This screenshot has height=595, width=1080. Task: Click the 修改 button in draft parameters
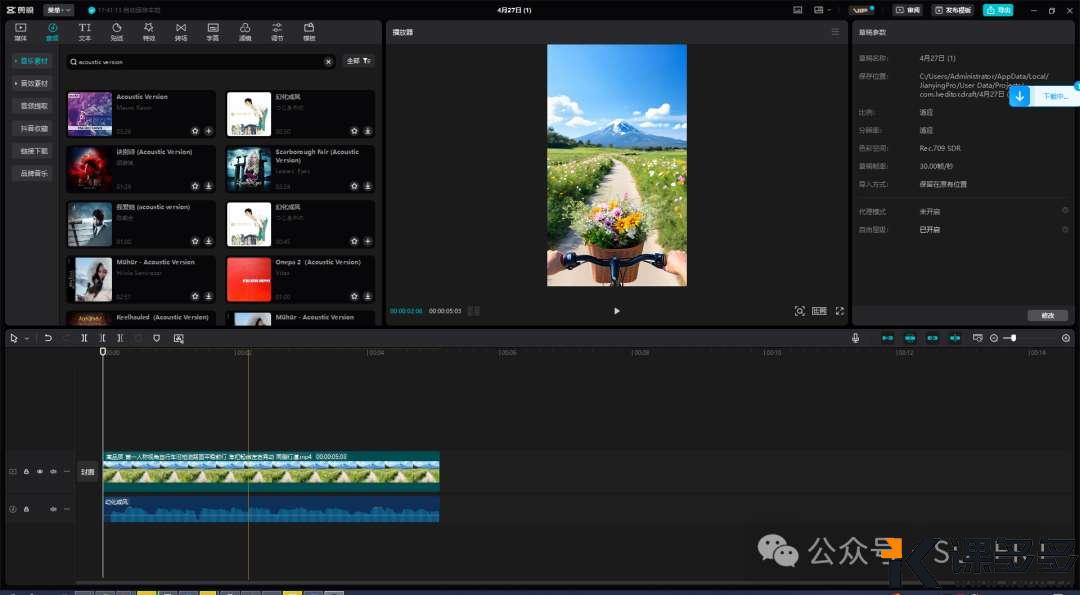point(1047,315)
